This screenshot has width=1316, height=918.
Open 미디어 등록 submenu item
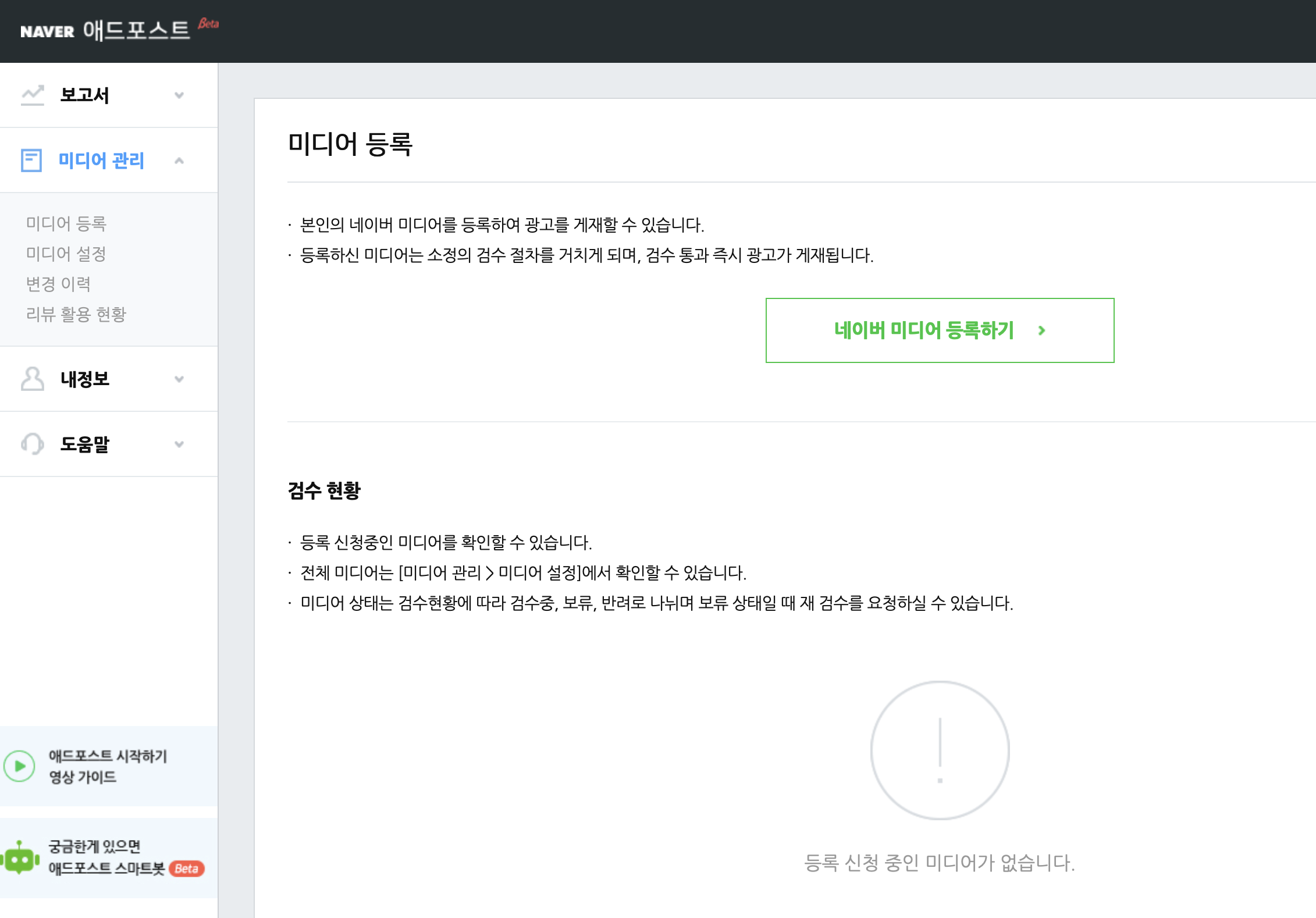point(66,223)
